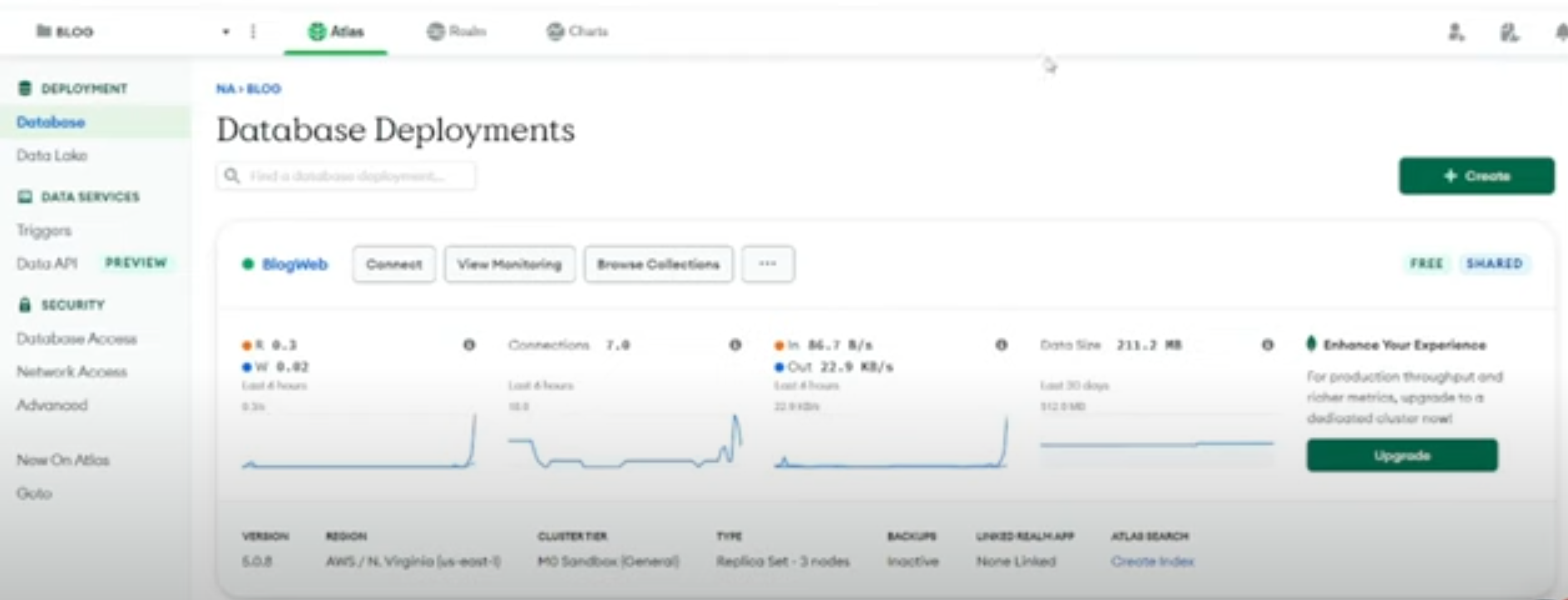Click the network In/Out line chart
The height and width of the screenshot is (600, 1568).
click(891, 441)
